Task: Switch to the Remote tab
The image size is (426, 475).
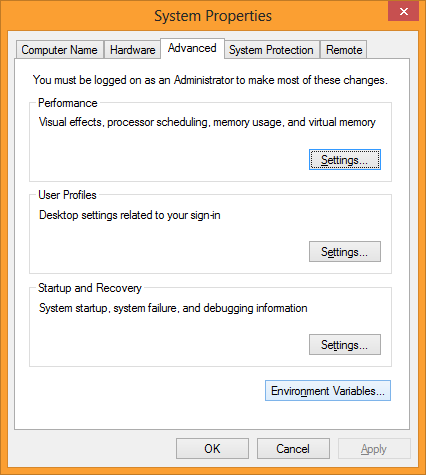Action: pyautogui.click(x=344, y=50)
